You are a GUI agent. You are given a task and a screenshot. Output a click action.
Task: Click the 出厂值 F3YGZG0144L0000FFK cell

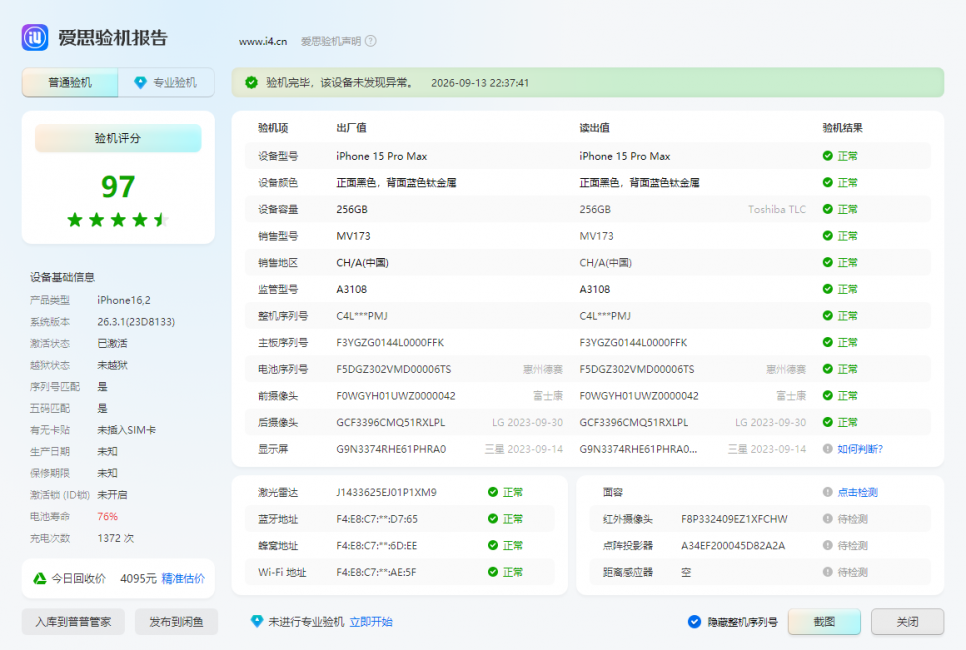390,343
